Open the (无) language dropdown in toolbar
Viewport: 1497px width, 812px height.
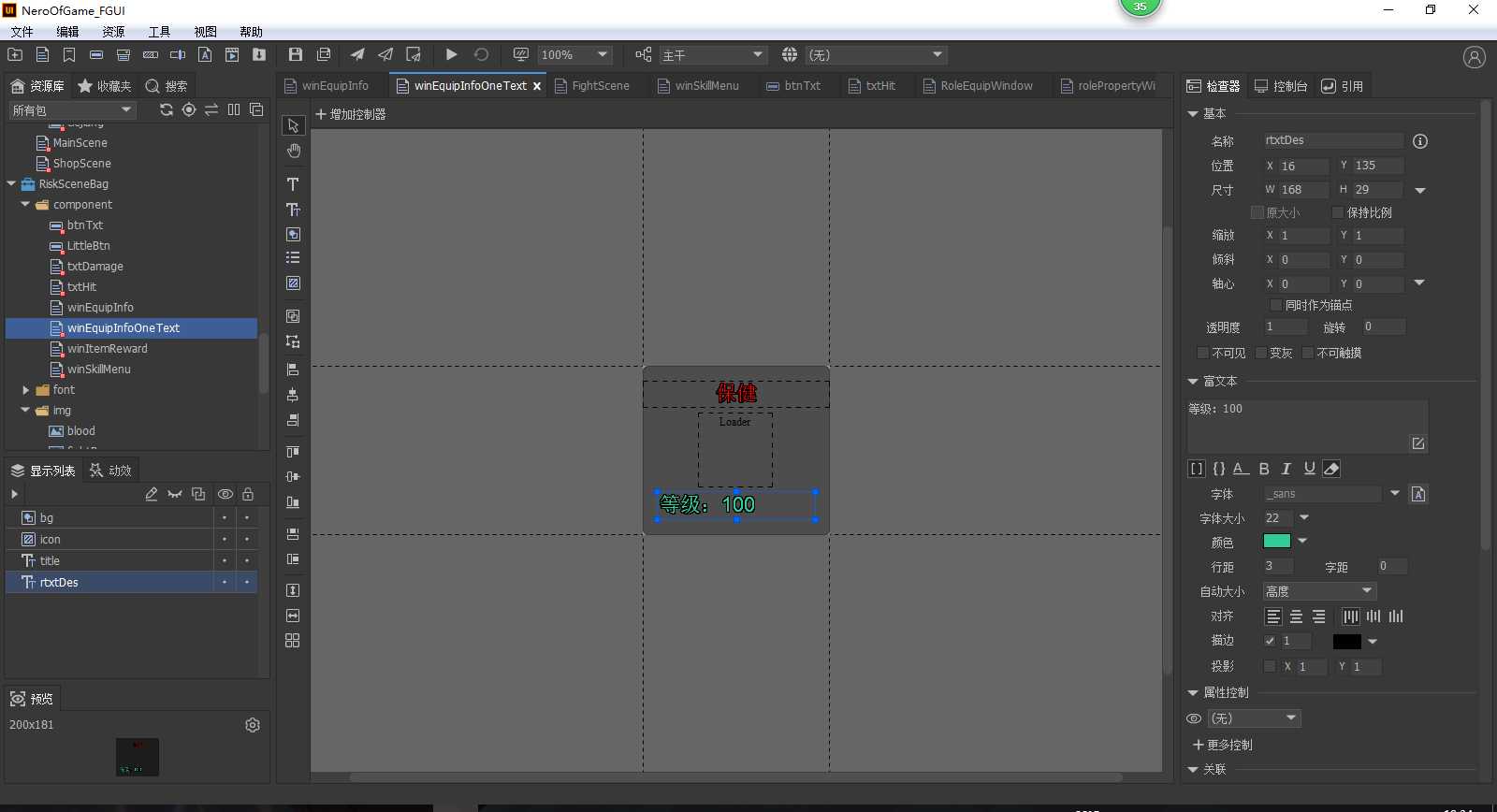coord(877,55)
